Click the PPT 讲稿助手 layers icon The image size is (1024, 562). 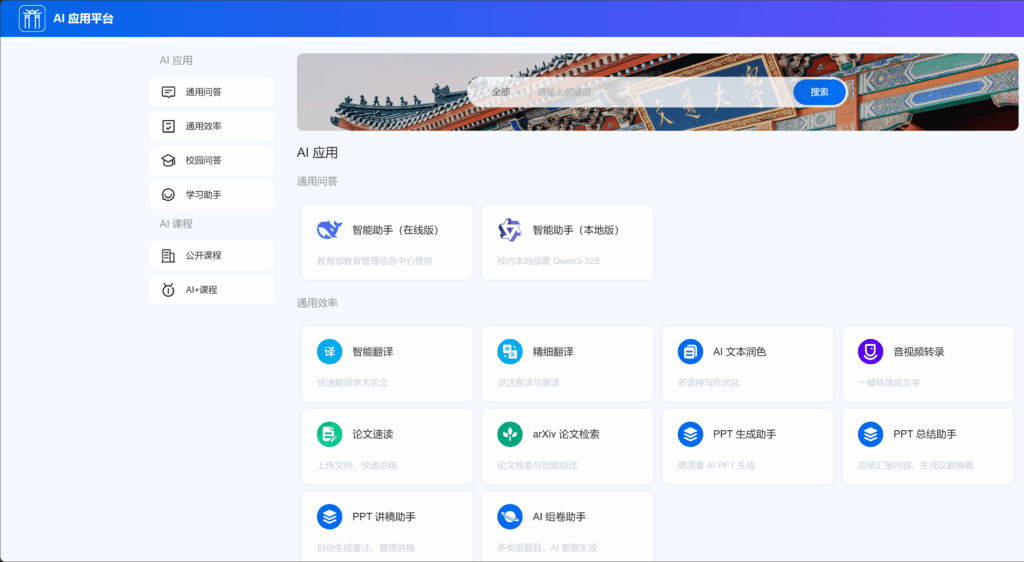329,517
